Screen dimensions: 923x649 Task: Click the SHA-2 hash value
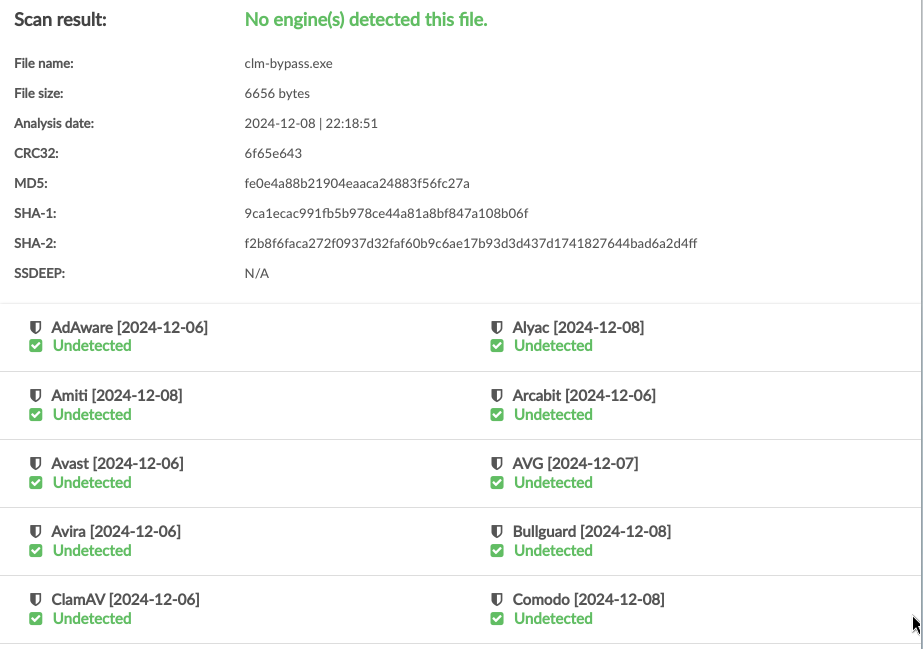(x=471, y=244)
